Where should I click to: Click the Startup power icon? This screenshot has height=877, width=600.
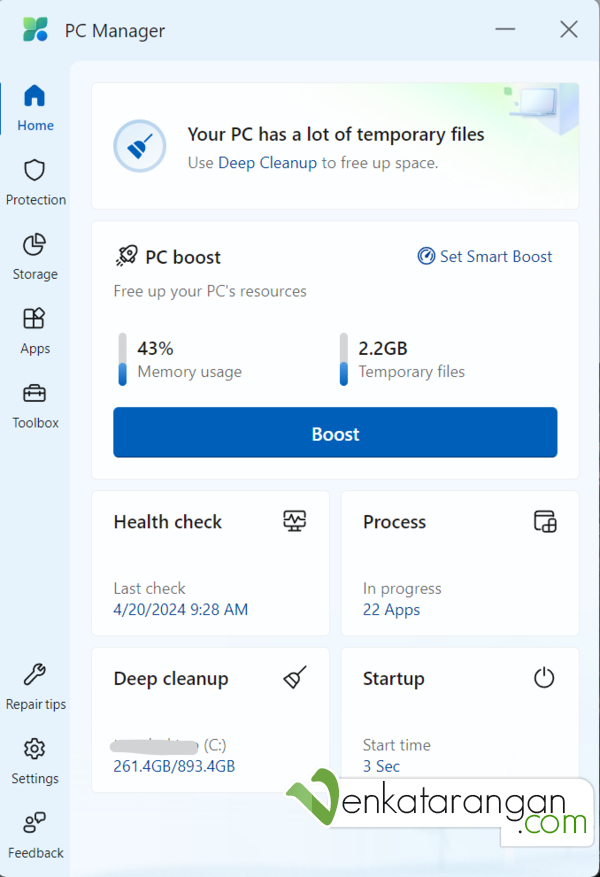tap(544, 678)
